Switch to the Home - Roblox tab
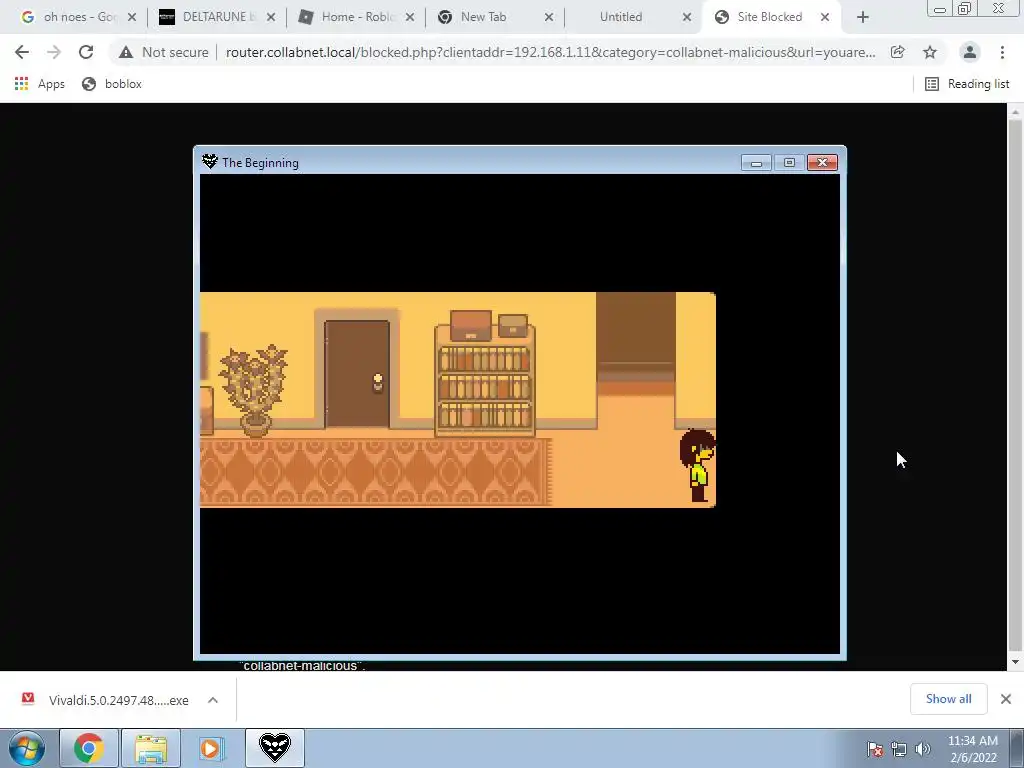 [355, 17]
